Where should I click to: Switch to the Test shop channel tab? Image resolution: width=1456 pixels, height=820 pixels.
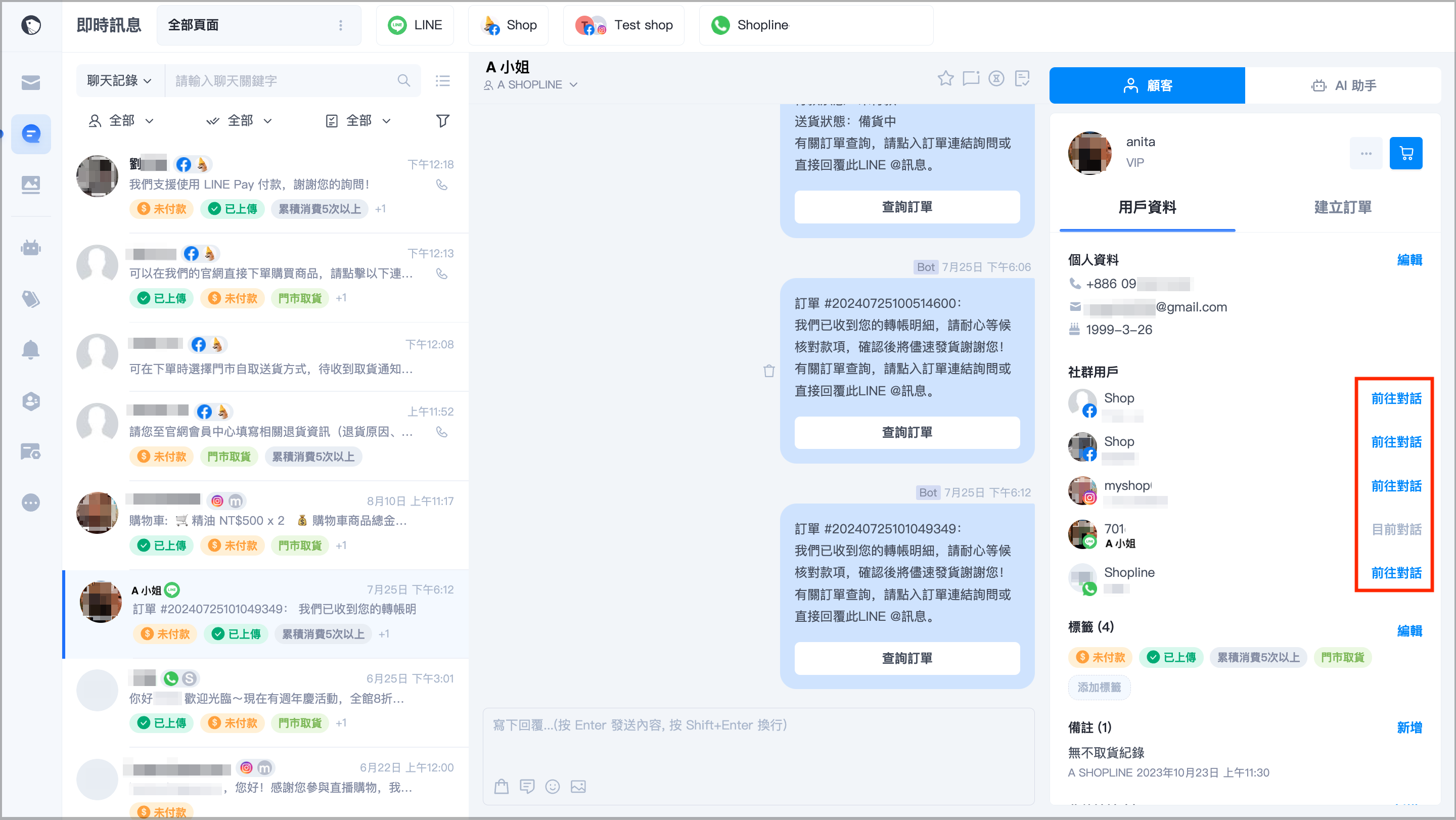[x=623, y=25]
